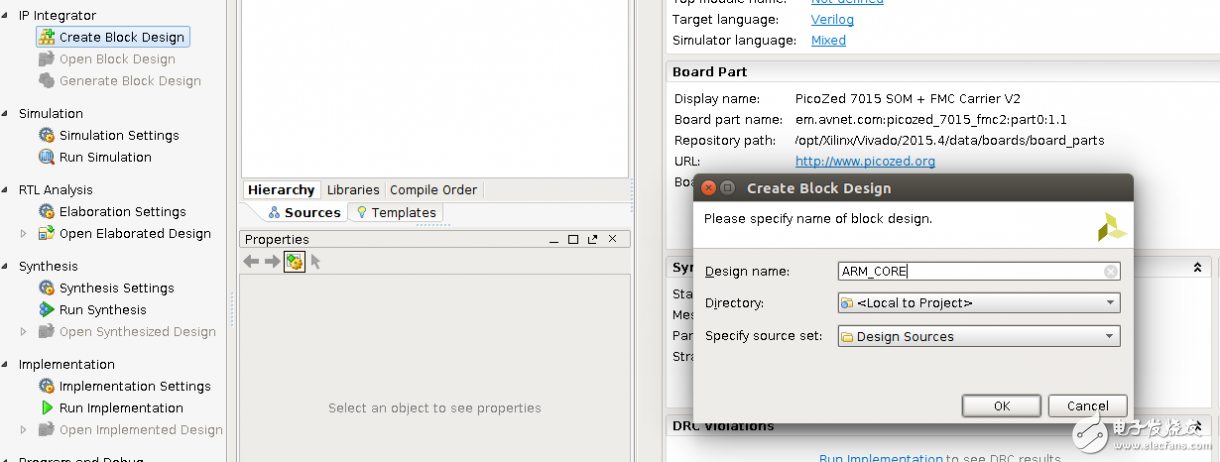Click the Simulation Settings gear icon

click(x=46, y=135)
